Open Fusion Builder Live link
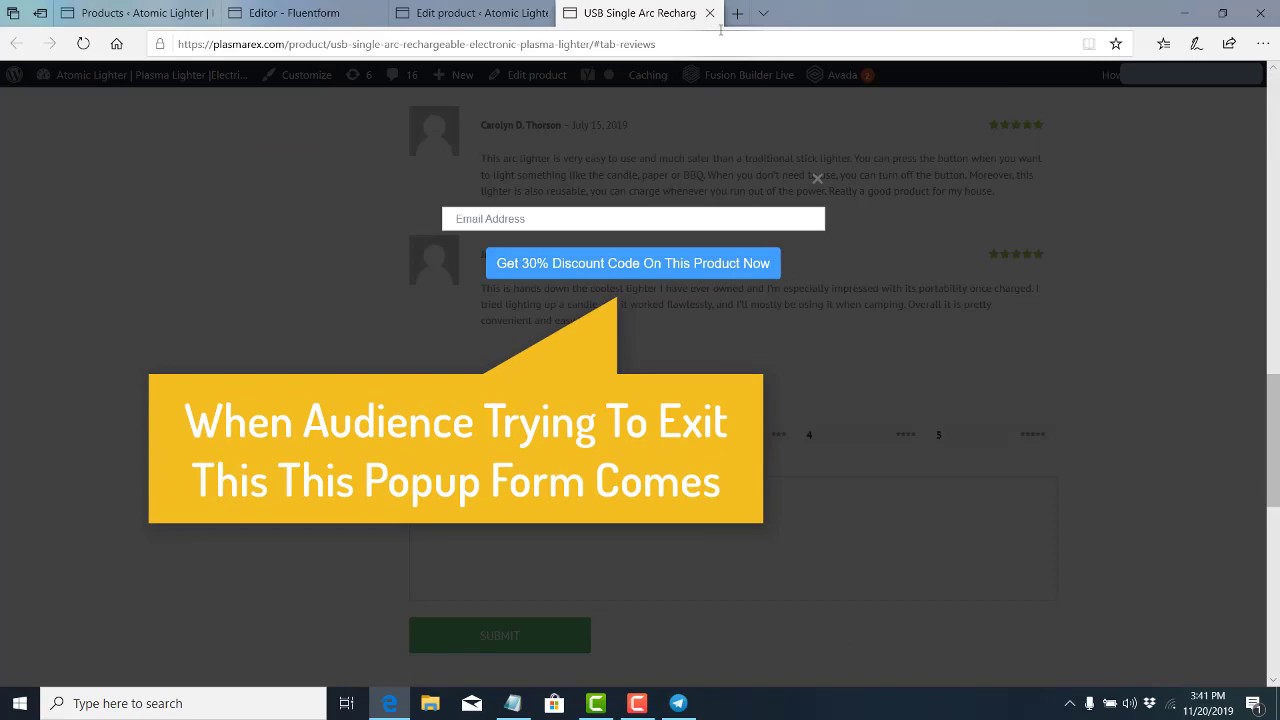 (738, 75)
